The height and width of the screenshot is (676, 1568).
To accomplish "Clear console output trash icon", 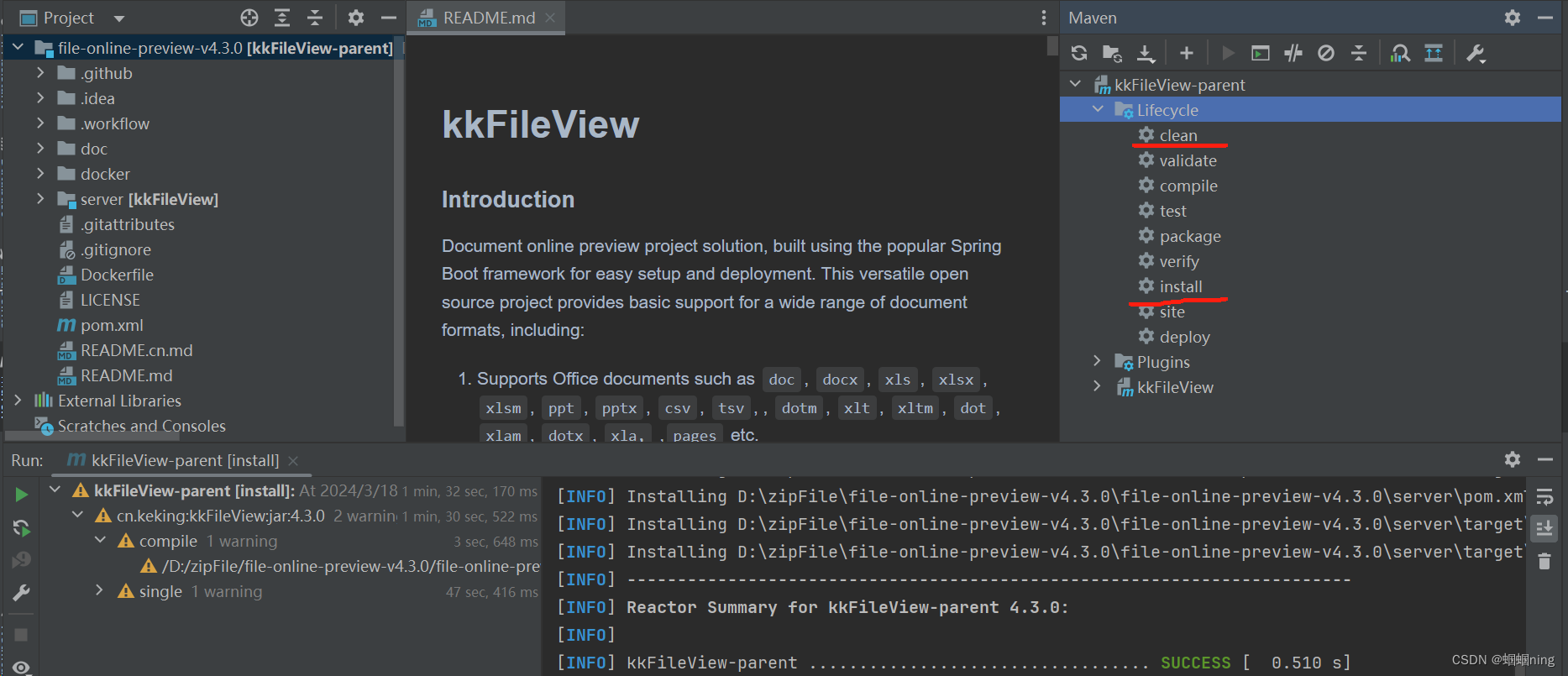I will point(1544,561).
